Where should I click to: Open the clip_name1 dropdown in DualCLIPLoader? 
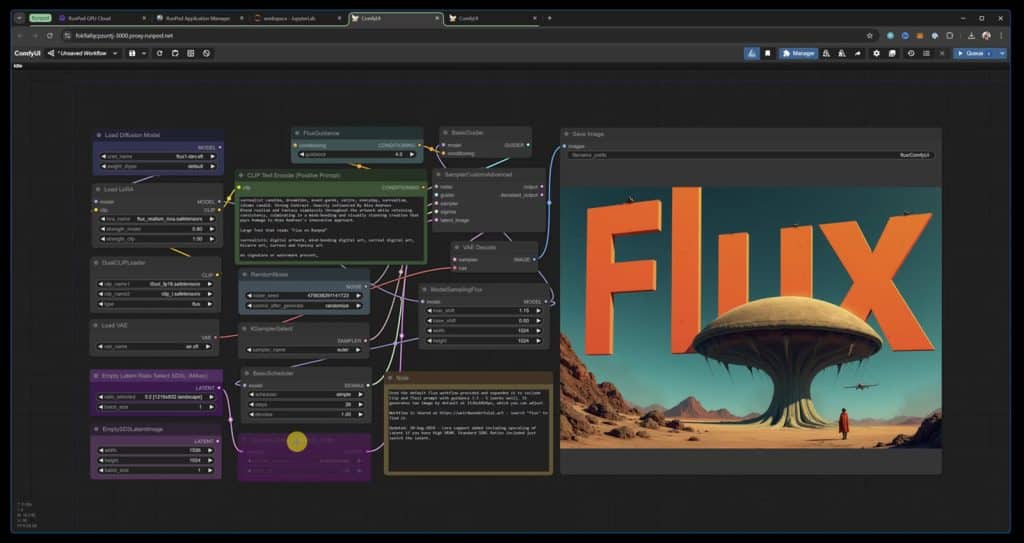pyautogui.click(x=155, y=284)
